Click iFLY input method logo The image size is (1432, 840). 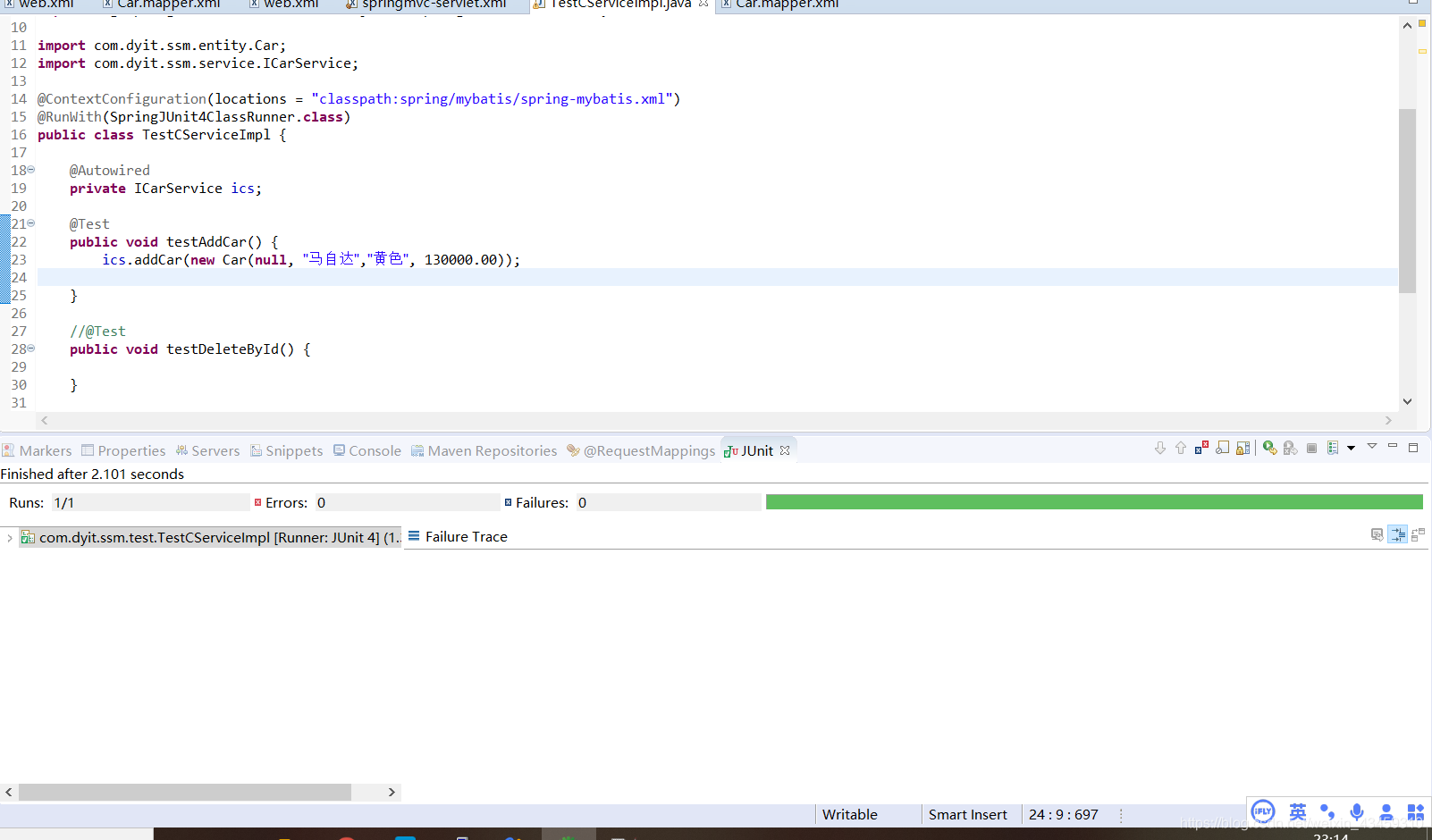click(1262, 811)
